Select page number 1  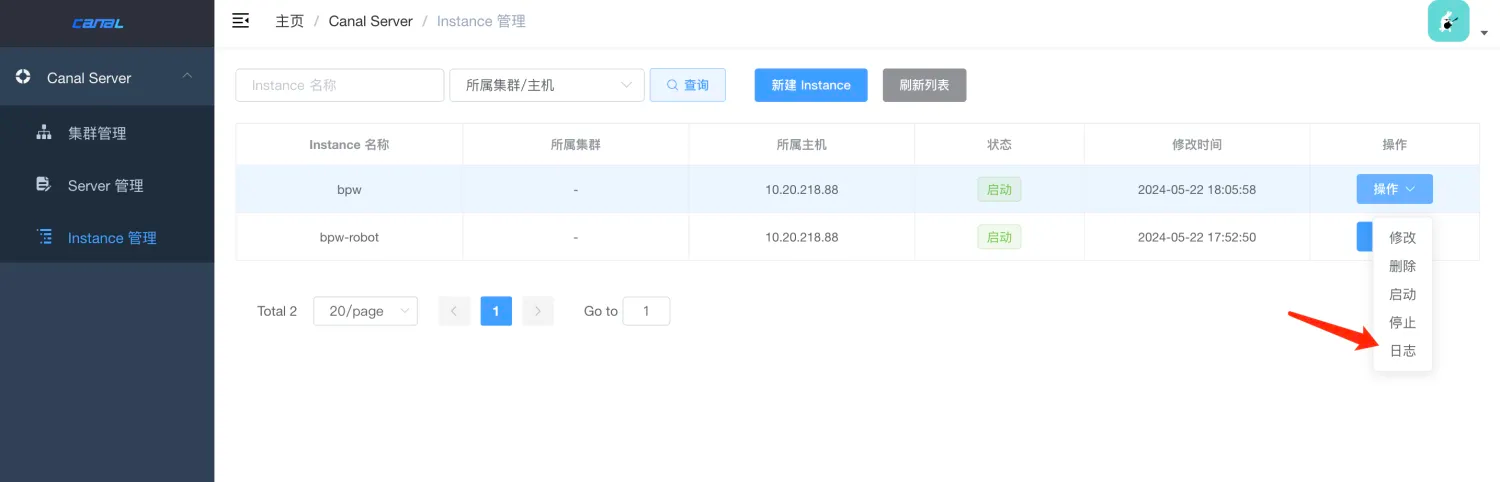pos(496,311)
